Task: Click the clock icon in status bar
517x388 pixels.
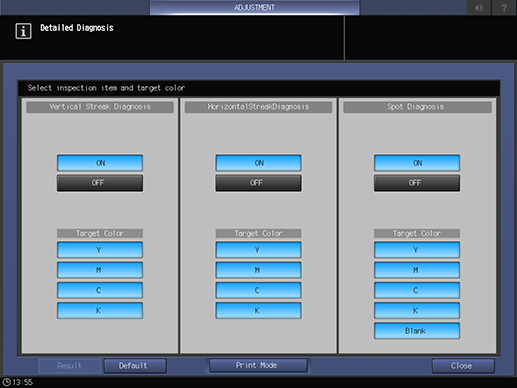Action: 6,382
